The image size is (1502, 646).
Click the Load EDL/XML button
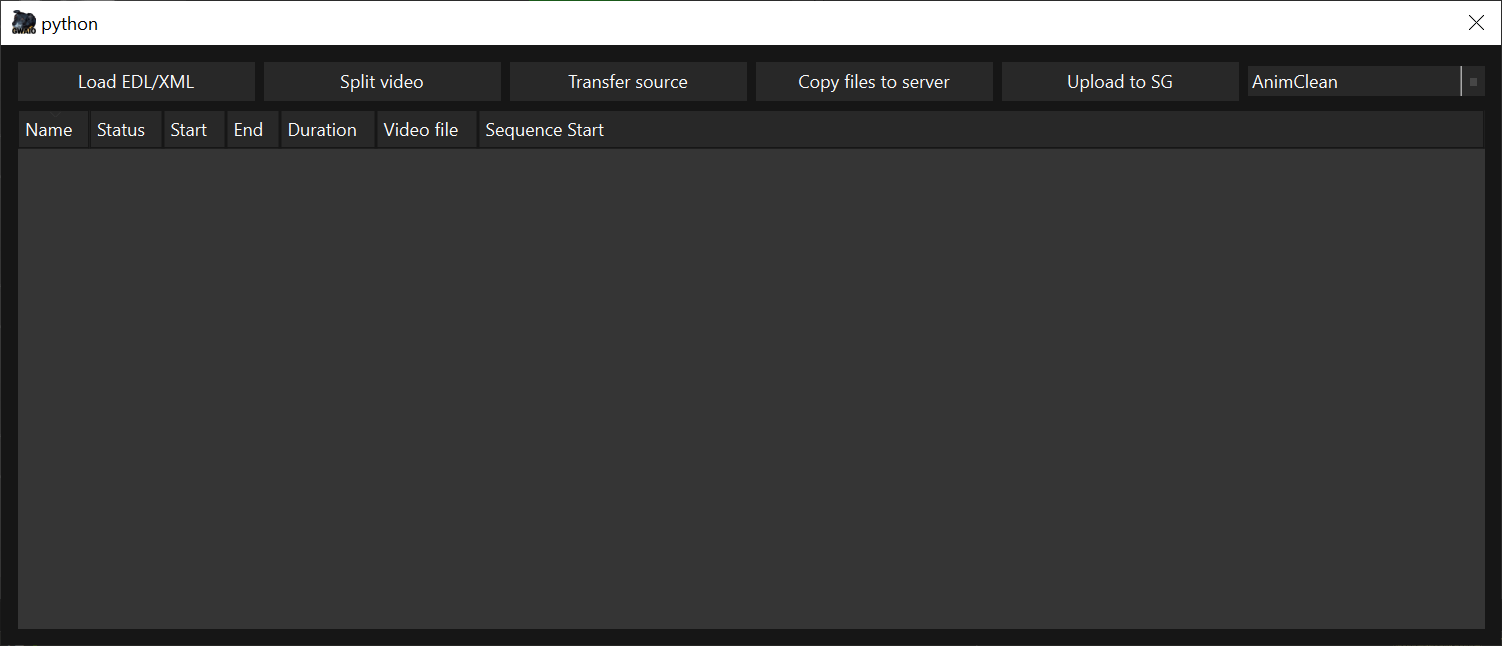(x=136, y=82)
